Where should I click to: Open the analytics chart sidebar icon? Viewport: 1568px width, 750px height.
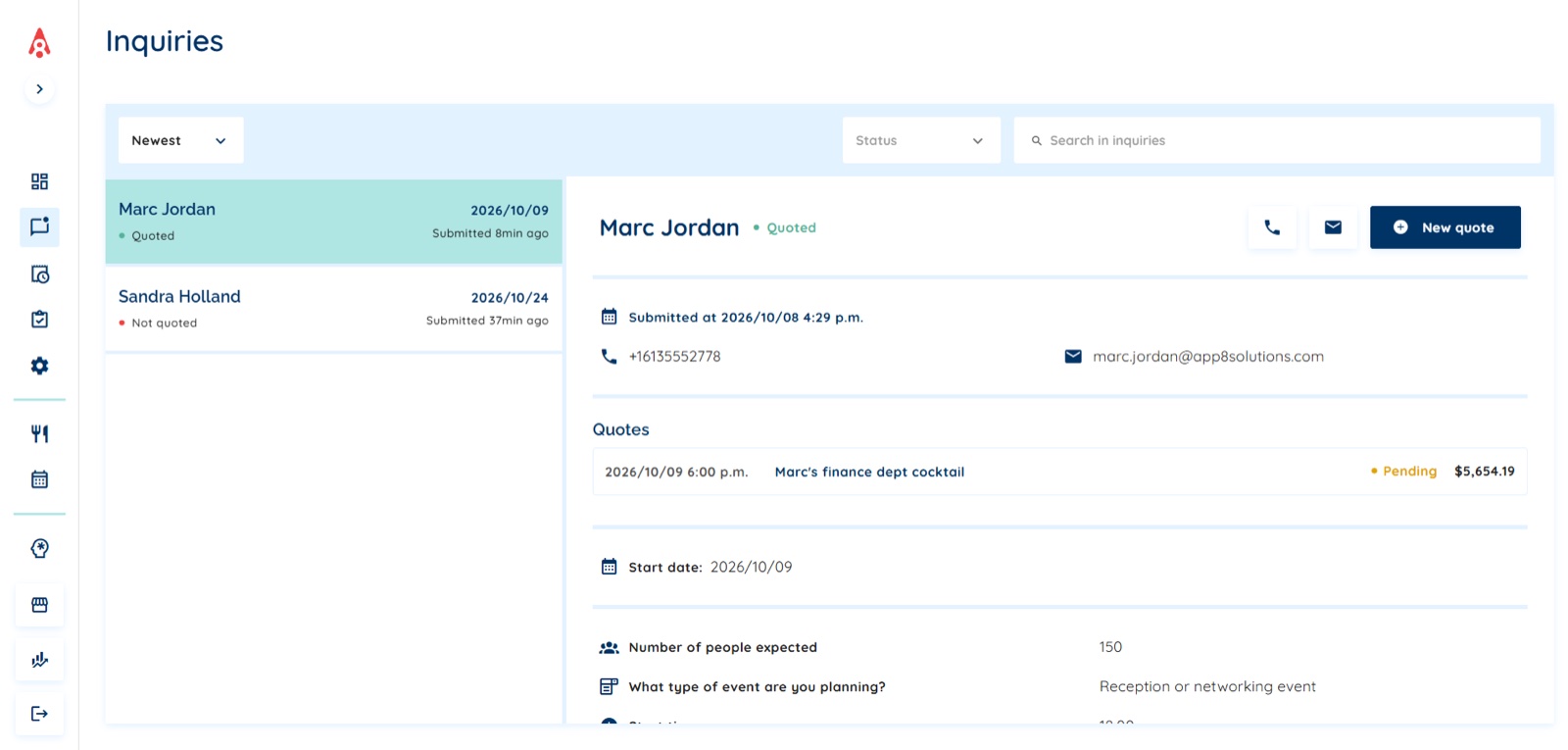click(x=39, y=660)
